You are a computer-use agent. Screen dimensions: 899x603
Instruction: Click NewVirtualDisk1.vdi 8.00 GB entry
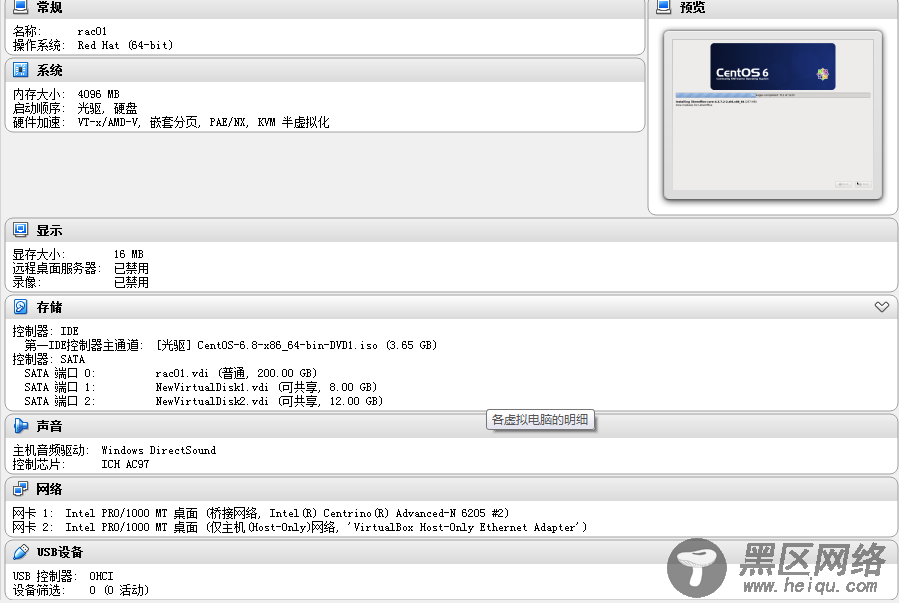pyautogui.click(x=266, y=387)
